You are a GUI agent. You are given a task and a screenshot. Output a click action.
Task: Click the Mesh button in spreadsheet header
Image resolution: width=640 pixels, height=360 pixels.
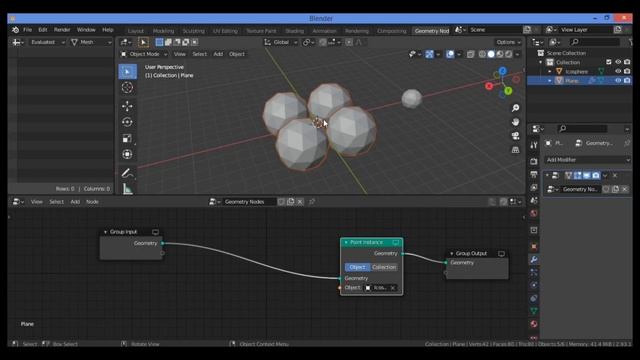[91, 42]
